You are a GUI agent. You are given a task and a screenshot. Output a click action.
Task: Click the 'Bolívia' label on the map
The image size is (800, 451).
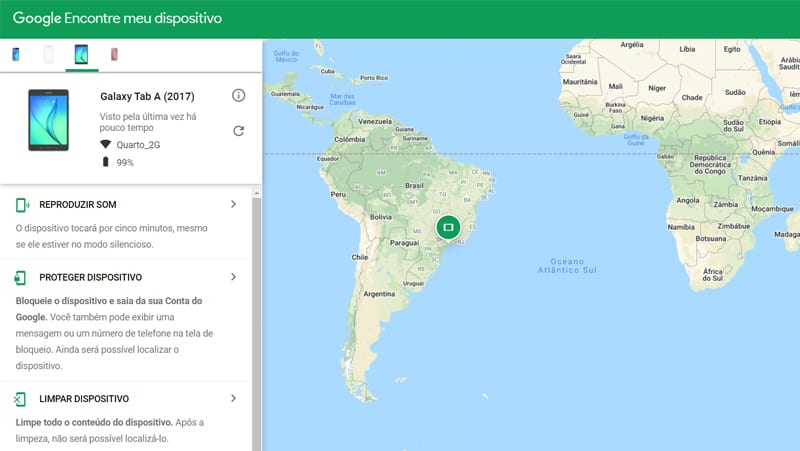381,217
